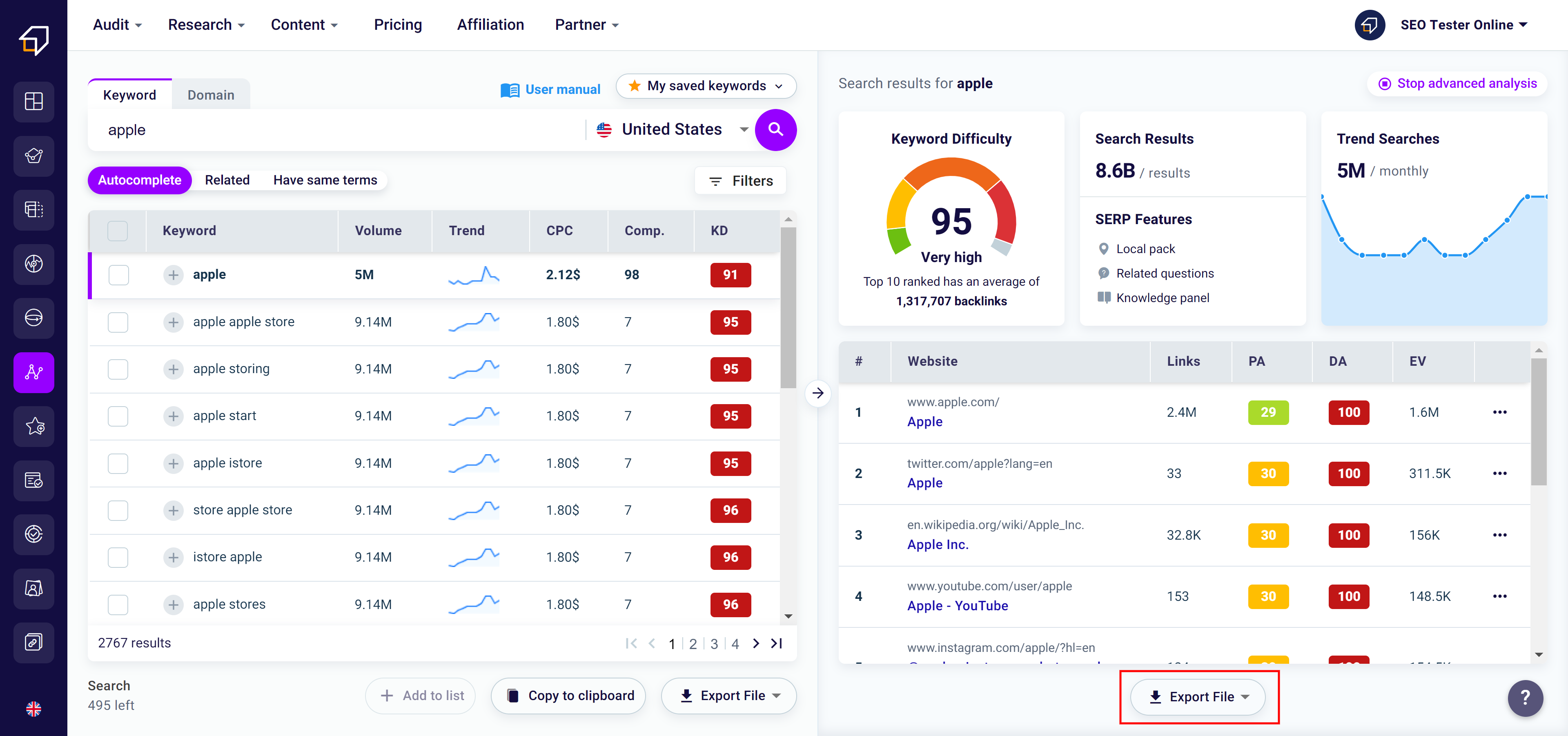
Task: Click the help question mark button
Action: [1525, 698]
